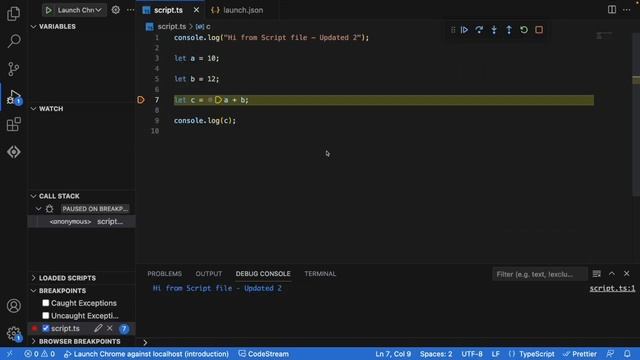Click the Ln 7, Col 9 indicator
The image size is (640, 360).
click(393, 354)
